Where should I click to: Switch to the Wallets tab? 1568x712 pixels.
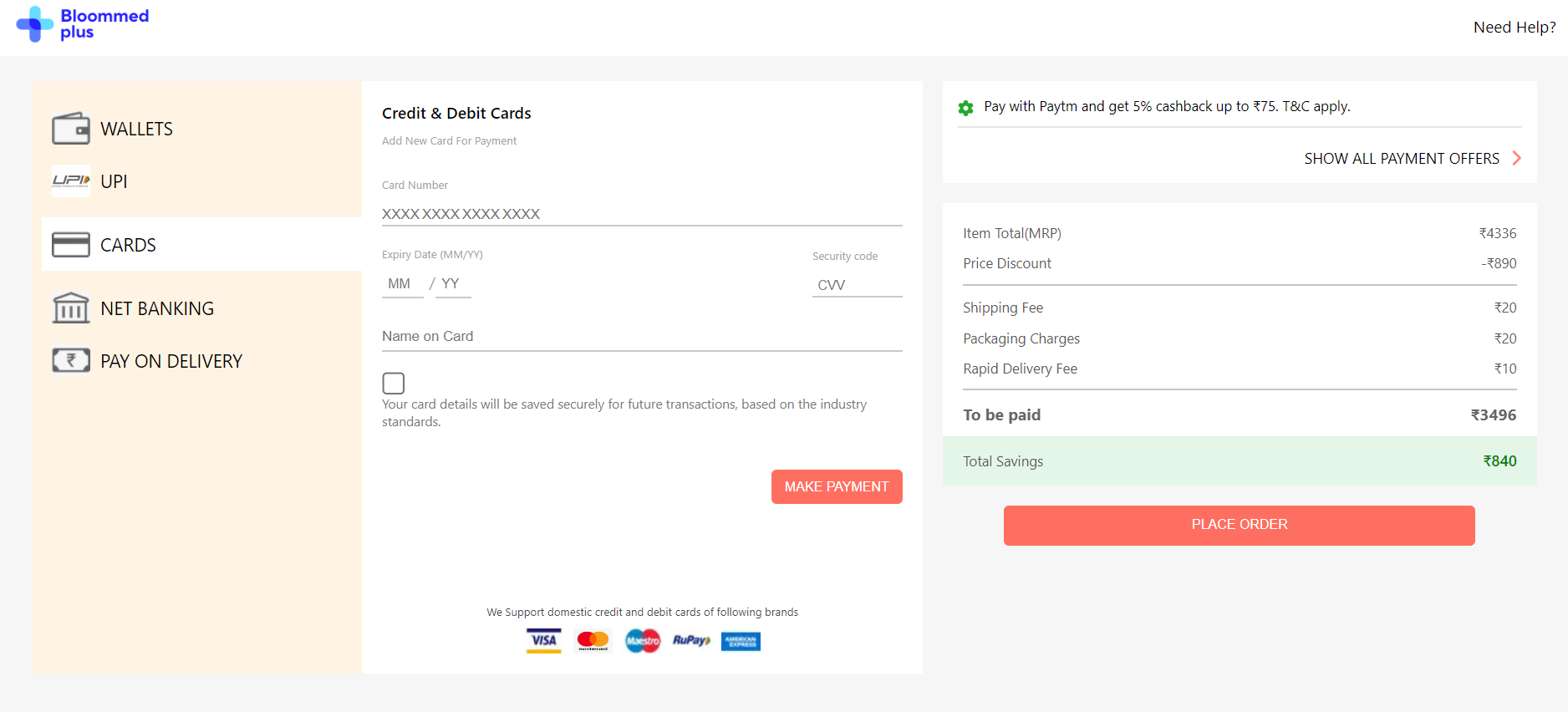136,128
